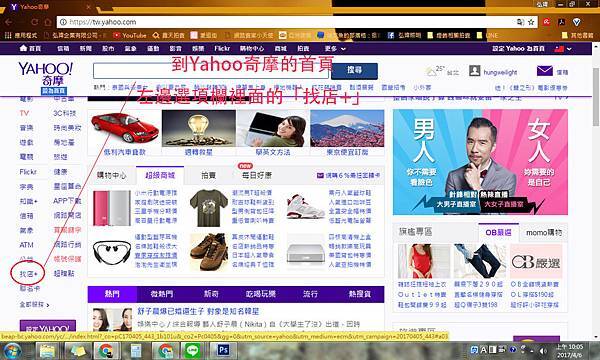Click the 男人 女人 banner advertisement

[x=480, y=162]
